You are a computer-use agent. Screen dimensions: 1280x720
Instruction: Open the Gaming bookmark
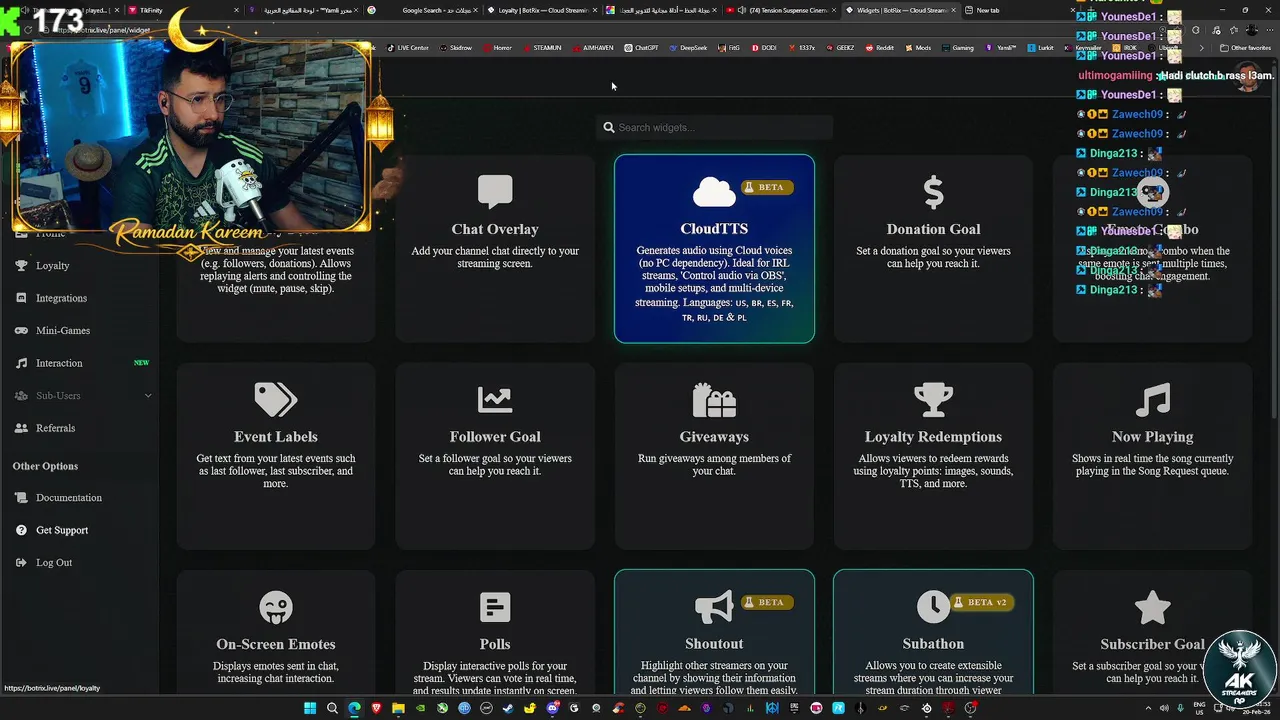click(958, 48)
